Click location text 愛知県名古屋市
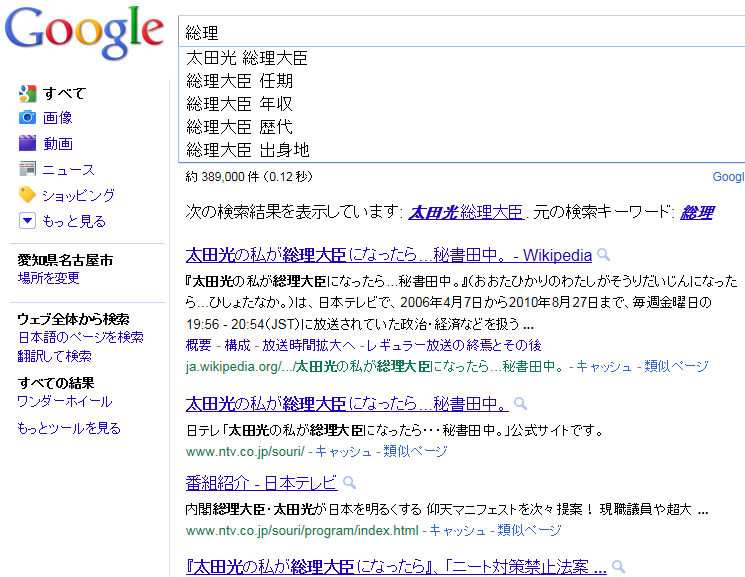Image resolution: width=745 pixels, height=577 pixels. point(65,260)
